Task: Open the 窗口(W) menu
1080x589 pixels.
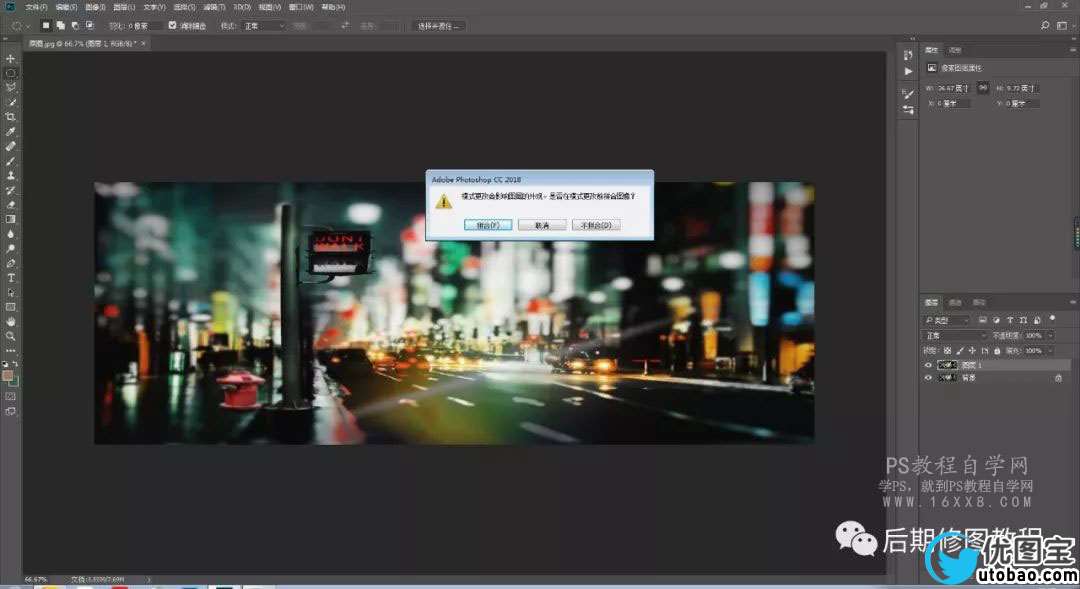Action: pyautogui.click(x=300, y=7)
